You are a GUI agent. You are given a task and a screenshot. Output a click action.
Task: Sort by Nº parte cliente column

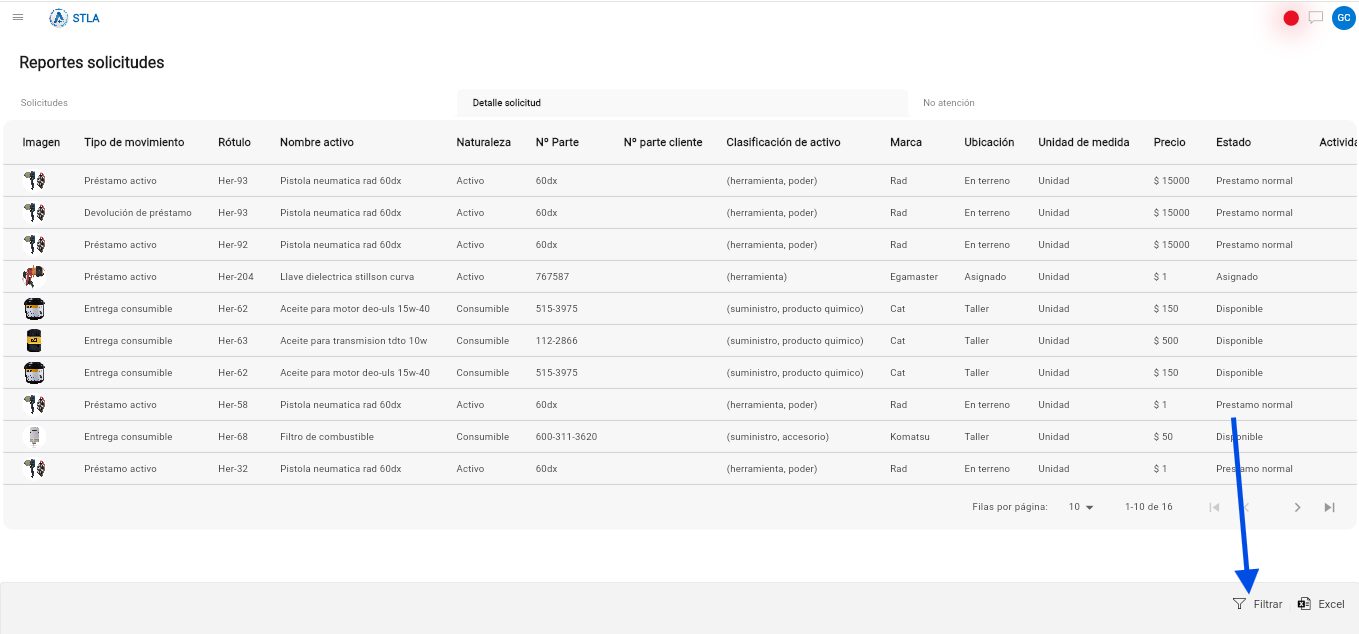663,142
